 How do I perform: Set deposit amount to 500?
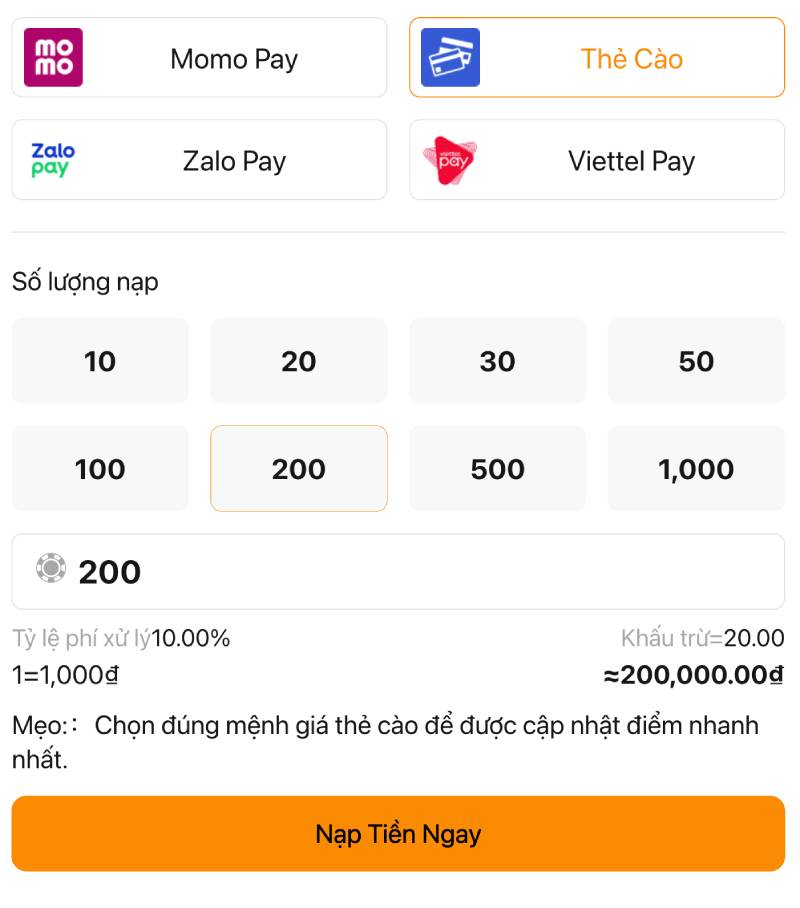tap(497, 469)
